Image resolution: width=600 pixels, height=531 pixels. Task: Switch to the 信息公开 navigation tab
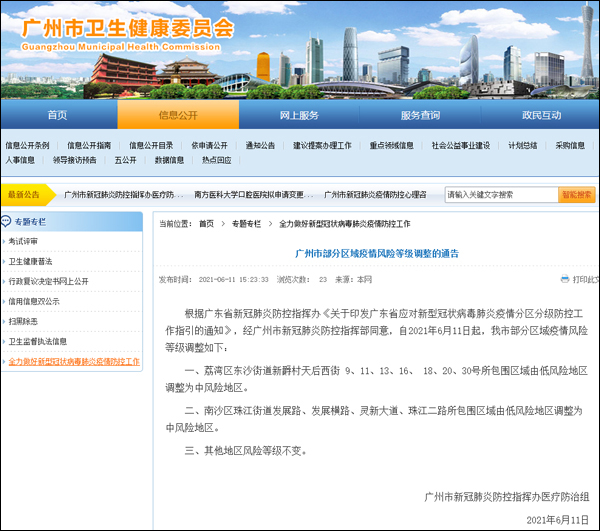point(178,115)
